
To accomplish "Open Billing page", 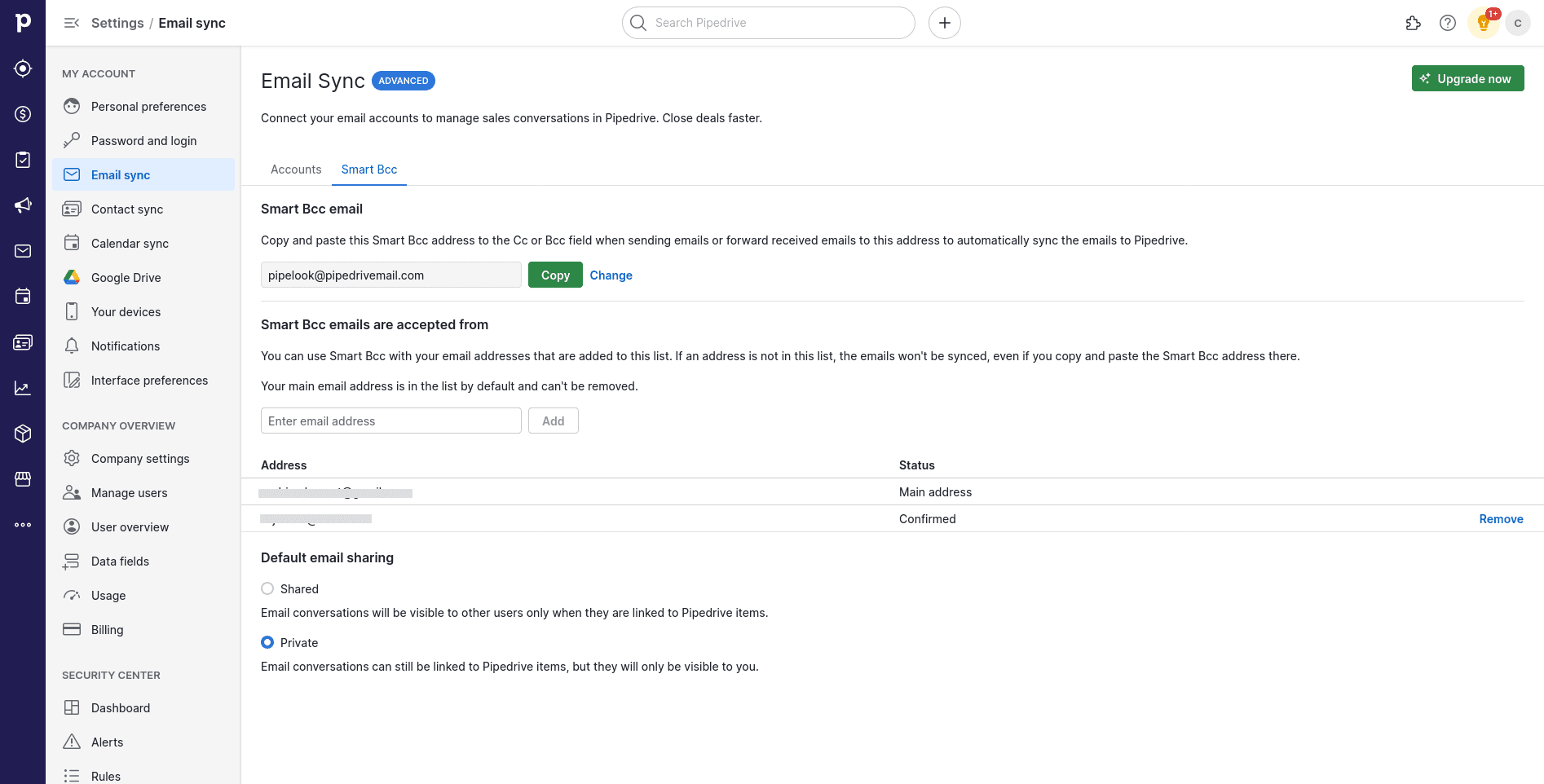I will click(x=143, y=630).
